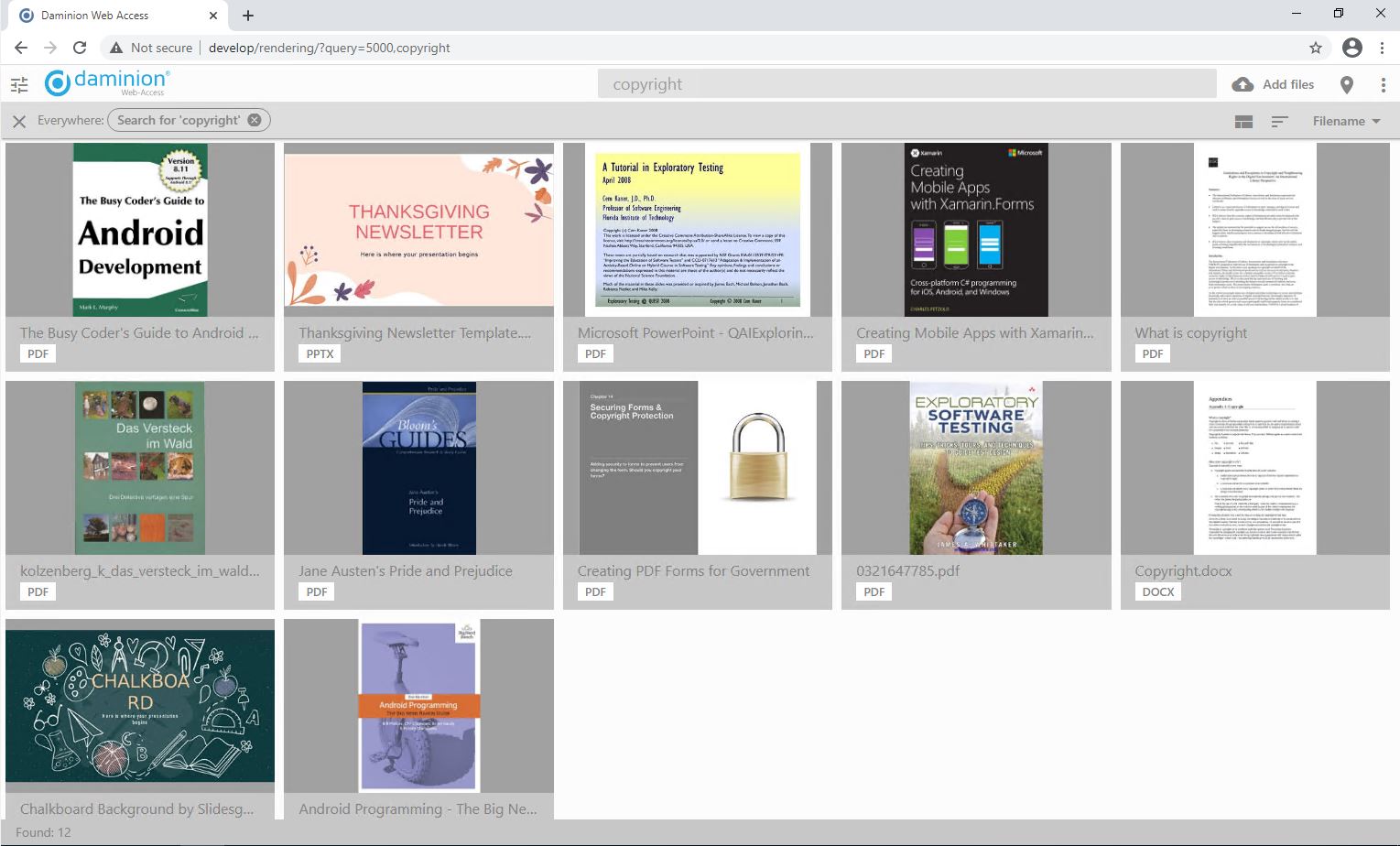Viewport: 1400px width, 846px height.
Task: Open the new tab plus control
Action: click(247, 15)
